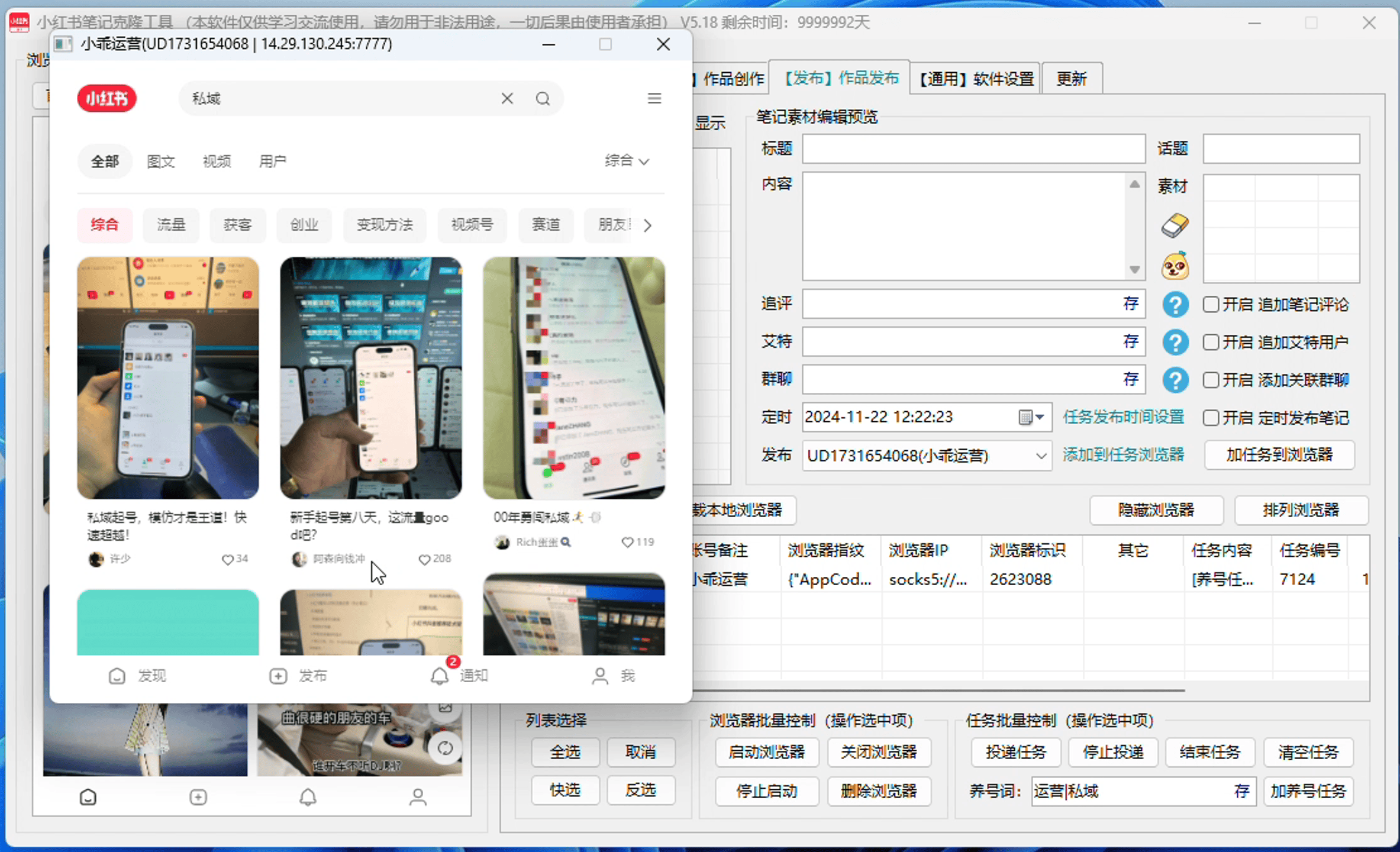The height and width of the screenshot is (852, 1400).
Task: Select the 流量 category chip
Action: click(171, 225)
